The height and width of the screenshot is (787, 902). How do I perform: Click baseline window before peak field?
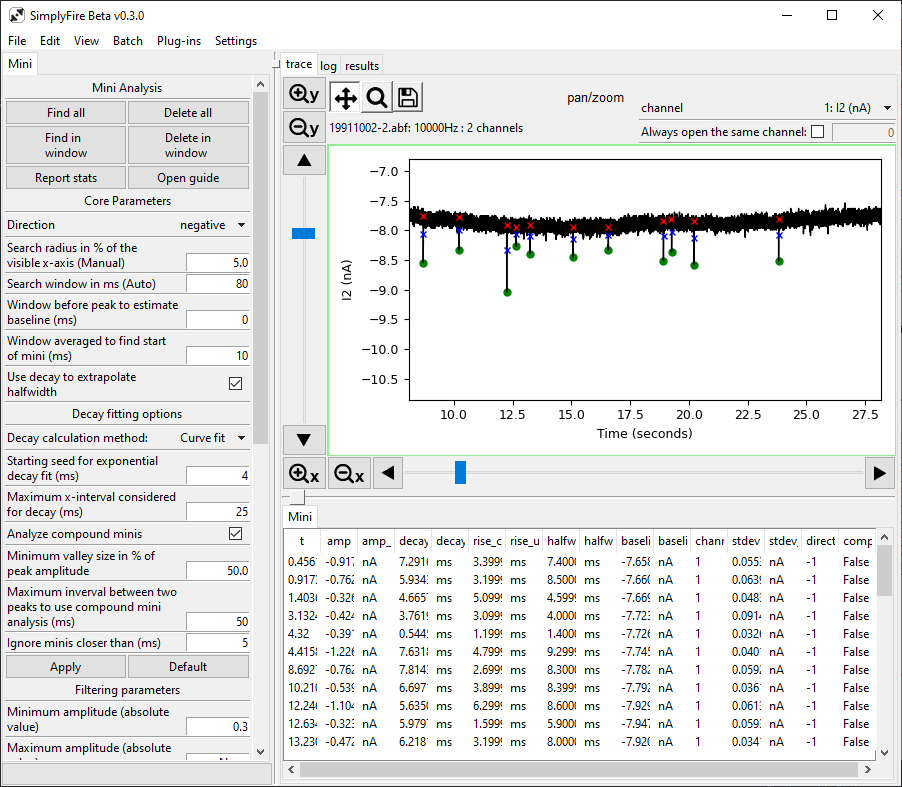pyautogui.click(x=217, y=319)
